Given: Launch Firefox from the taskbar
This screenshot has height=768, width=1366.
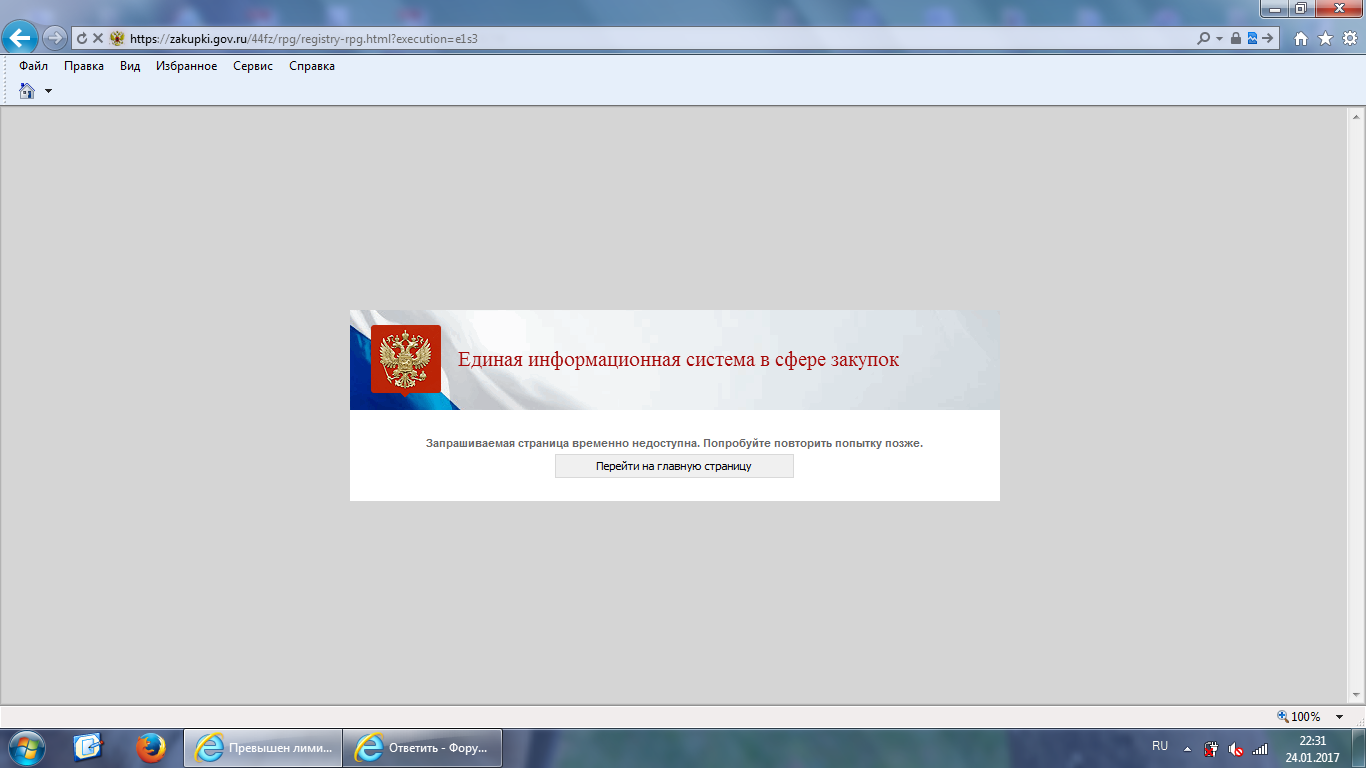Looking at the screenshot, I should click(151, 747).
